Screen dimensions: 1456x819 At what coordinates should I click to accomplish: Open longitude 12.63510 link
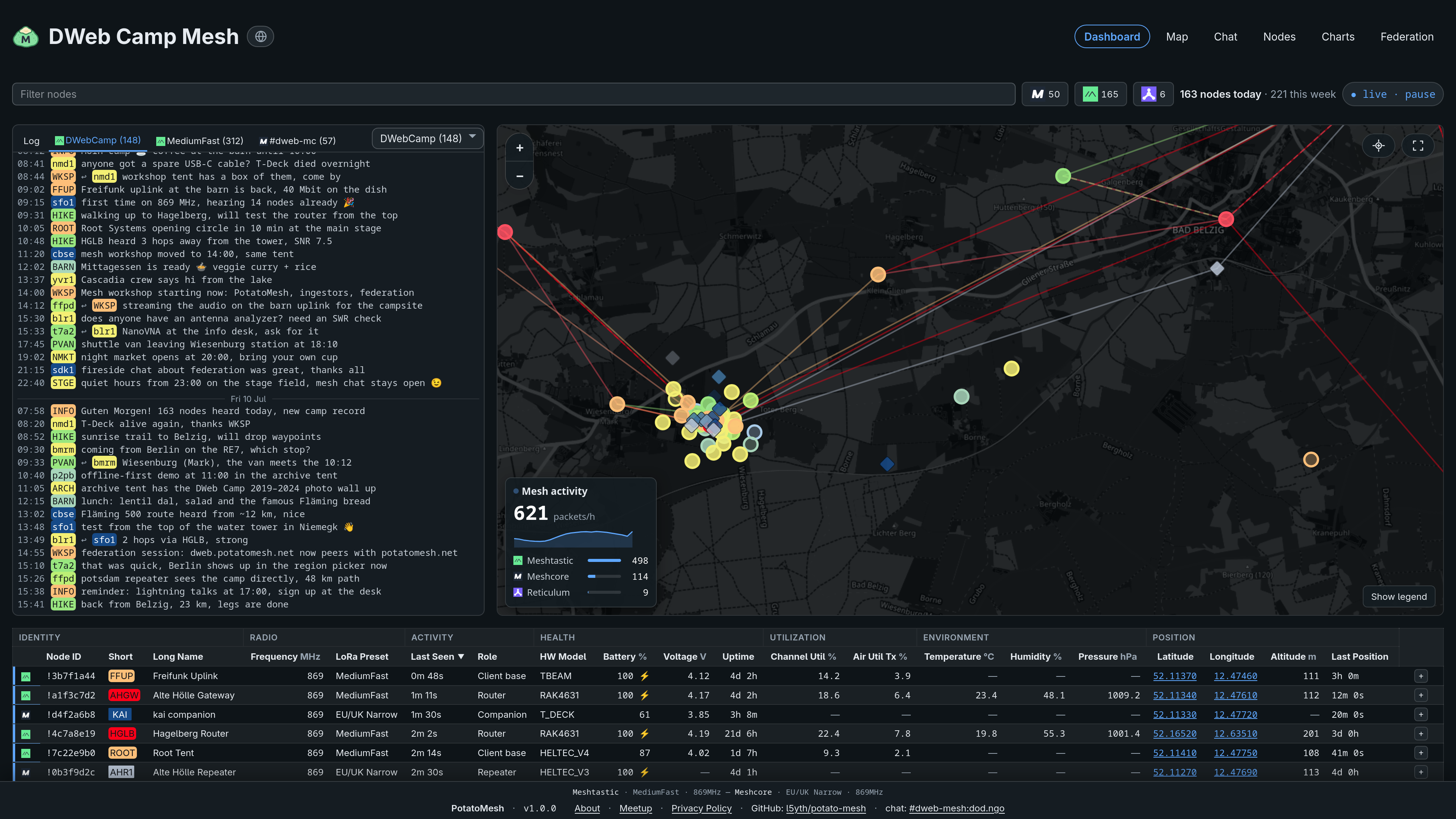coord(1236,734)
